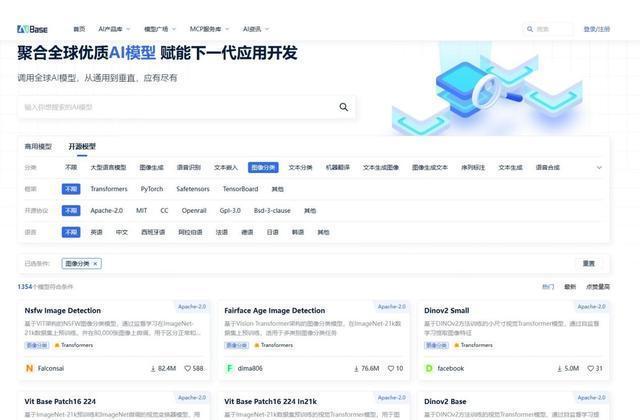Viewport: 640px width, 420px height.
Task: Filter license by MIT
Action: point(142,211)
